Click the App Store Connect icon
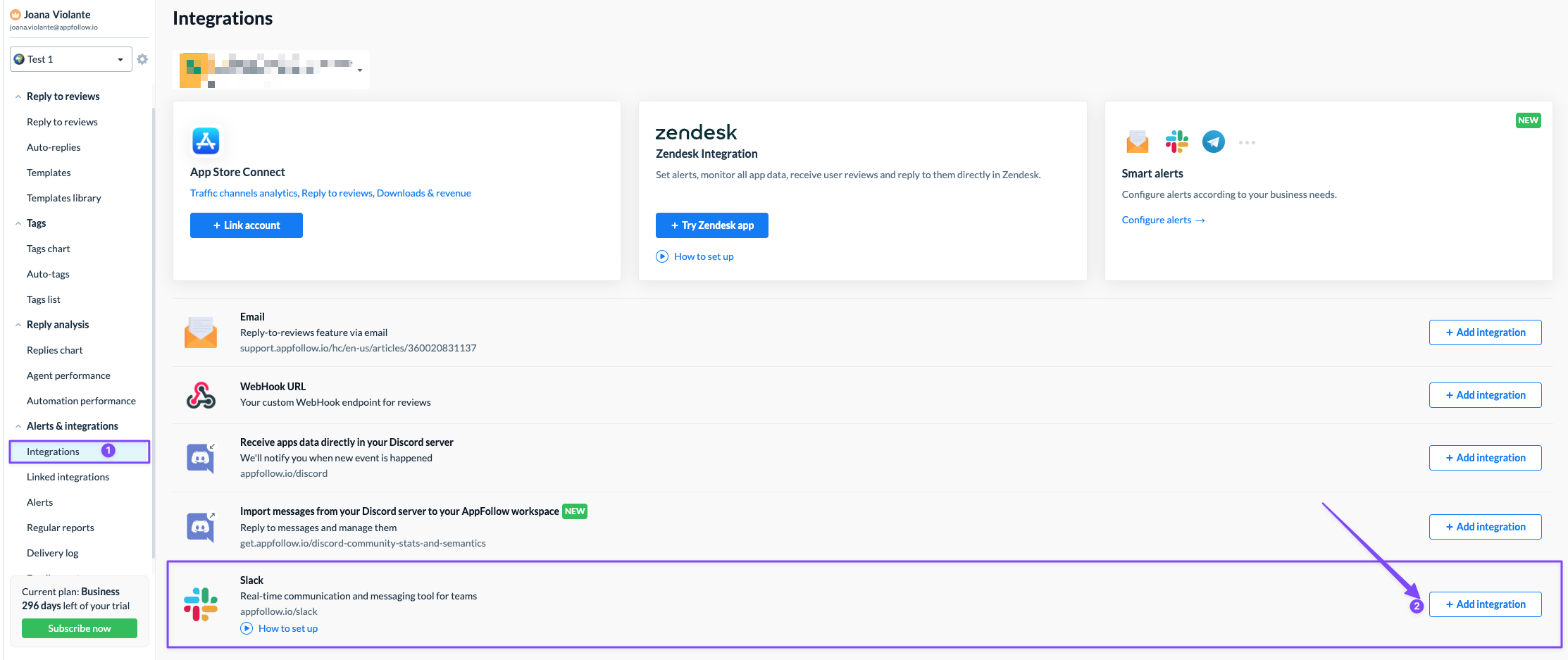Viewport: 1568px width, 660px height. pyautogui.click(x=206, y=141)
